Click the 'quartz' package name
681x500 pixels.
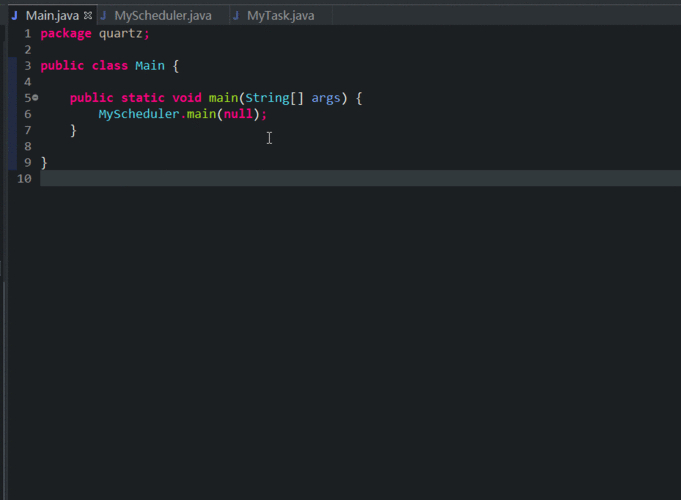coord(121,34)
